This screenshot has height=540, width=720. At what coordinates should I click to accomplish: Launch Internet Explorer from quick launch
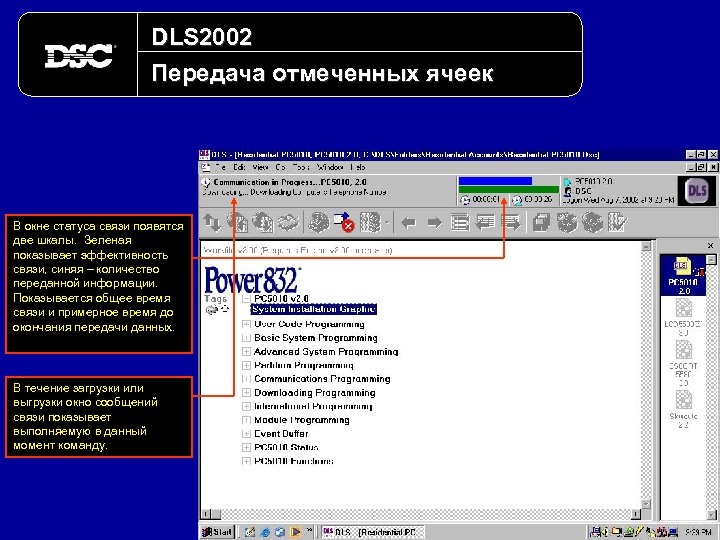click(x=265, y=532)
